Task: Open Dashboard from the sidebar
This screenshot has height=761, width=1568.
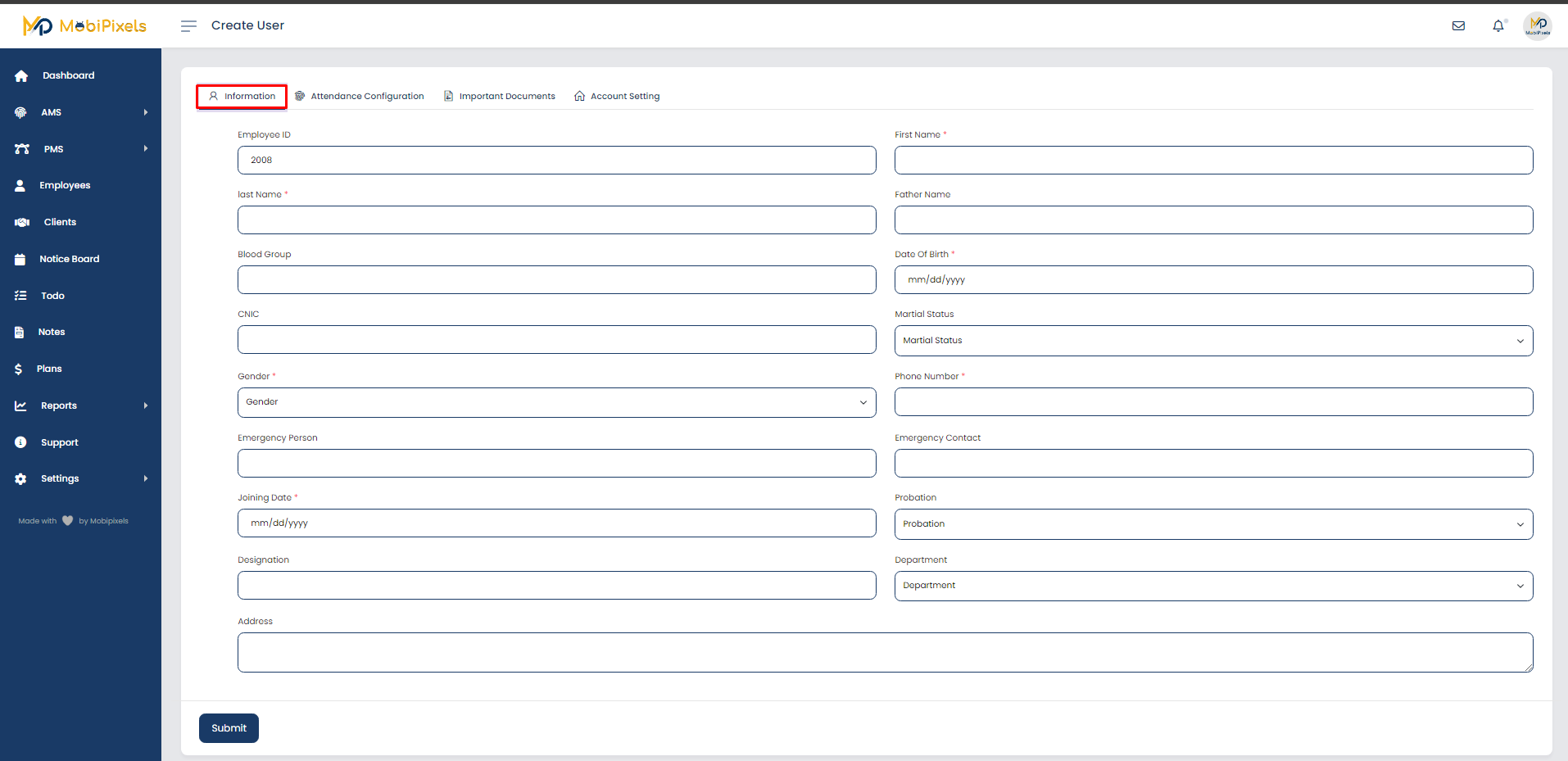Action: [69, 75]
